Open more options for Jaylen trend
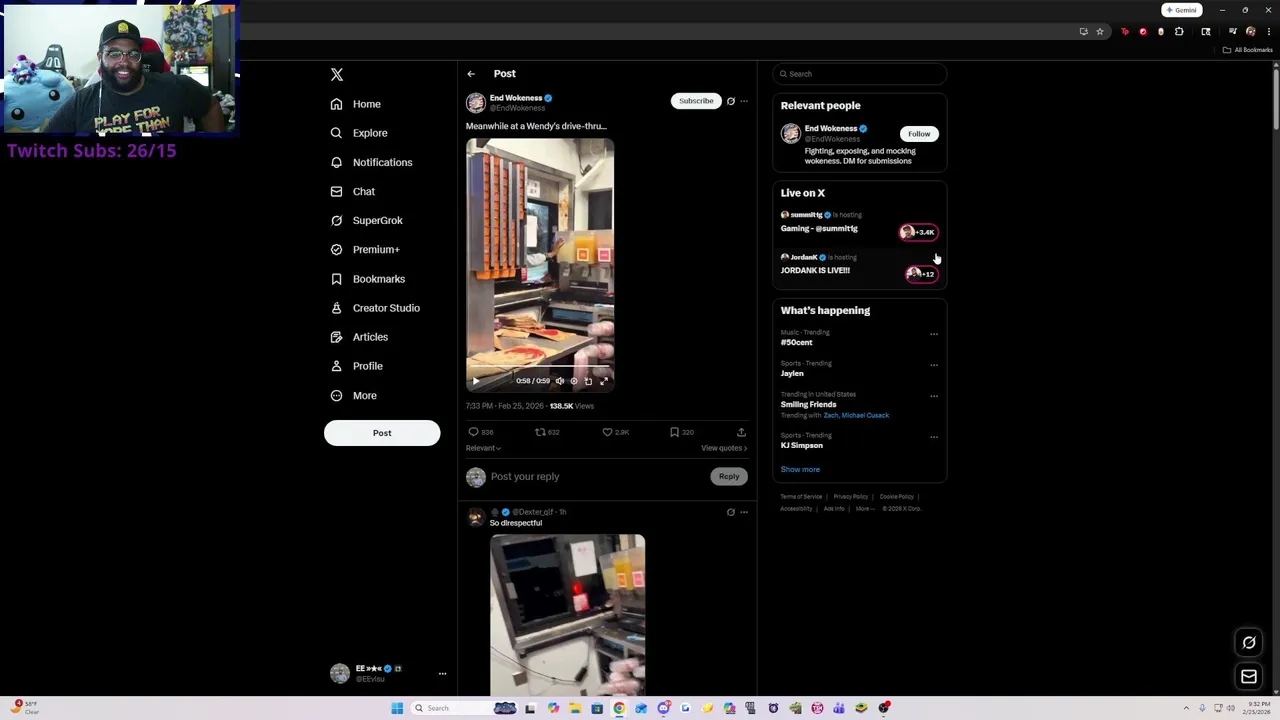The height and width of the screenshot is (720, 1280). (x=934, y=365)
